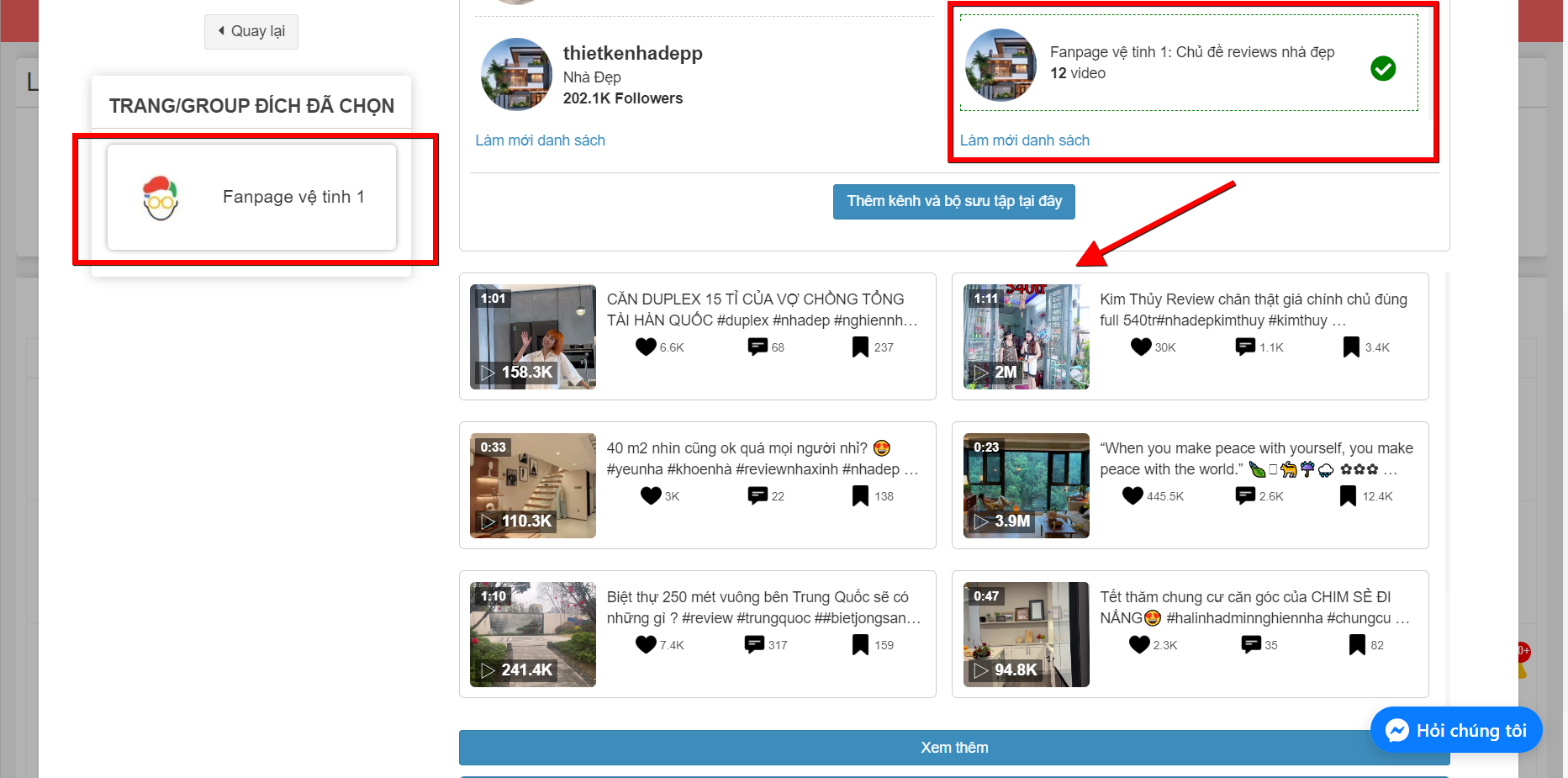Open the 40 m2 video thumbnail
1568x778 pixels.
[x=533, y=485]
